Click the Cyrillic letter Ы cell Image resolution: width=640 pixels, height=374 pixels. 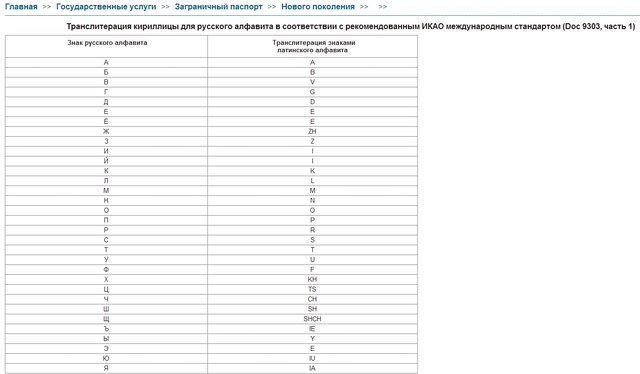click(107, 339)
